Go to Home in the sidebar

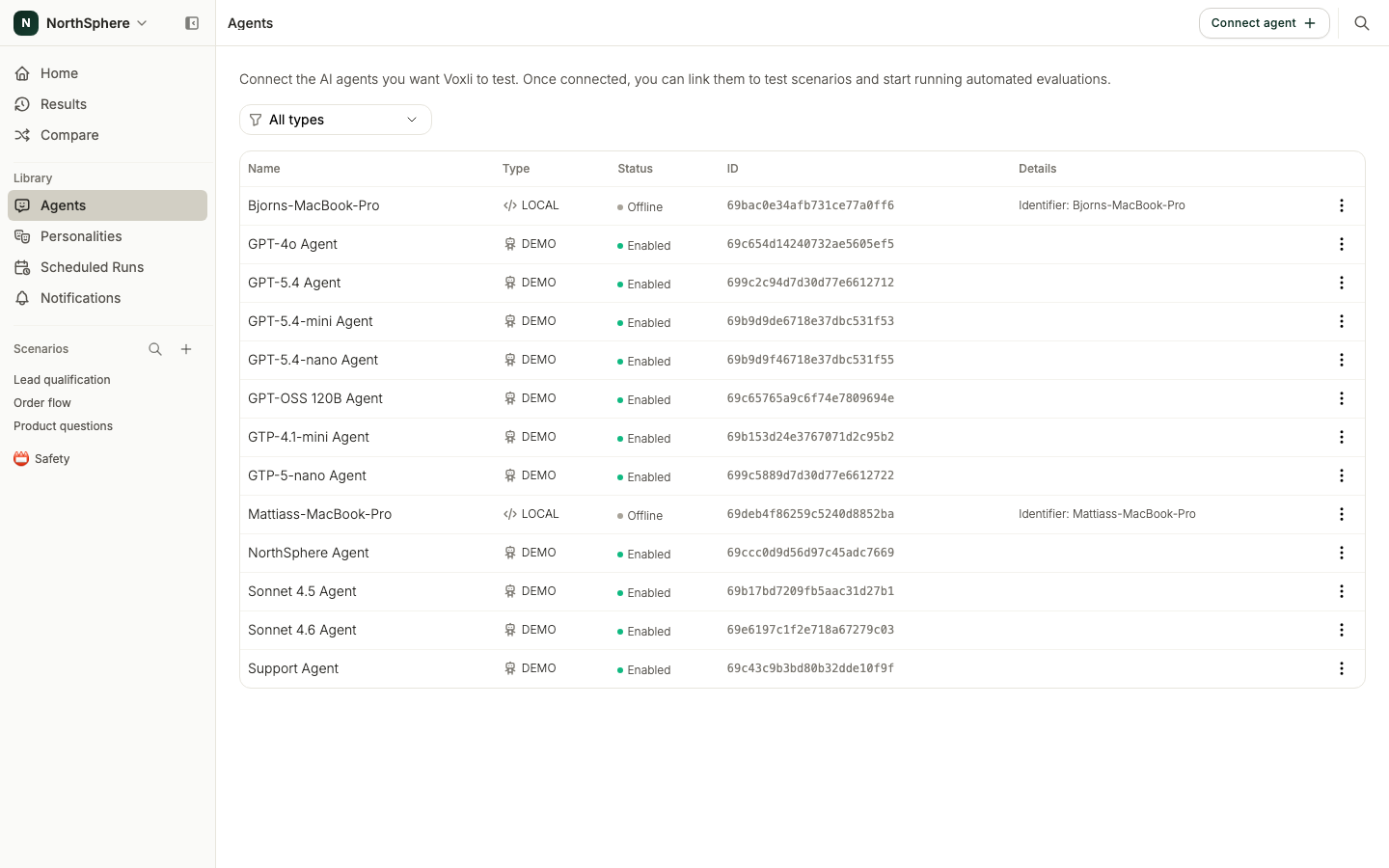click(x=107, y=73)
